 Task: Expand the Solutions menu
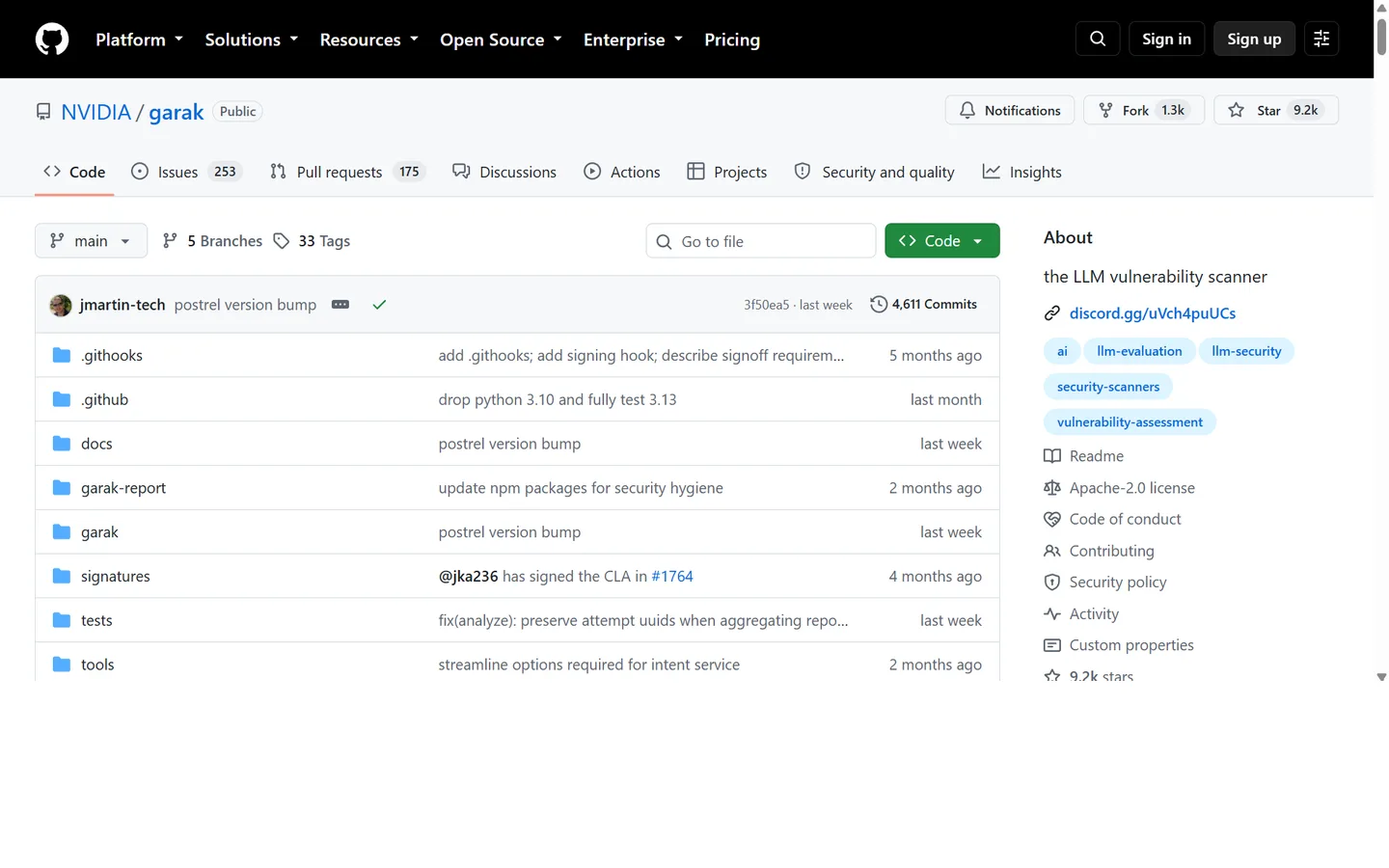pyautogui.click(x=251, y=40)
